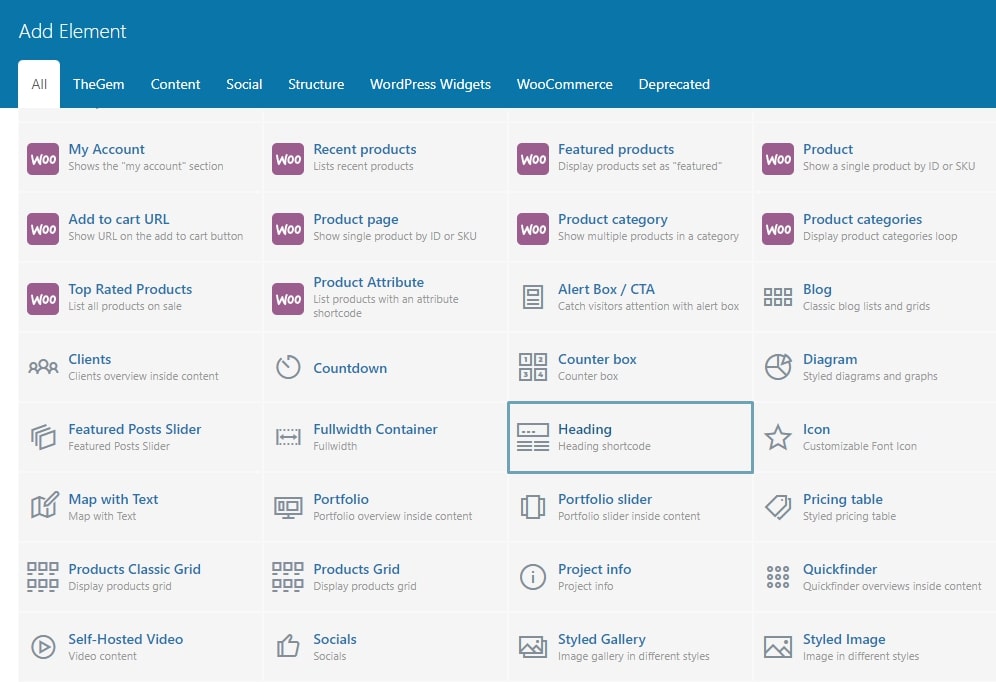Select the Diagram pie chart icon

click(x=777, y=367)
